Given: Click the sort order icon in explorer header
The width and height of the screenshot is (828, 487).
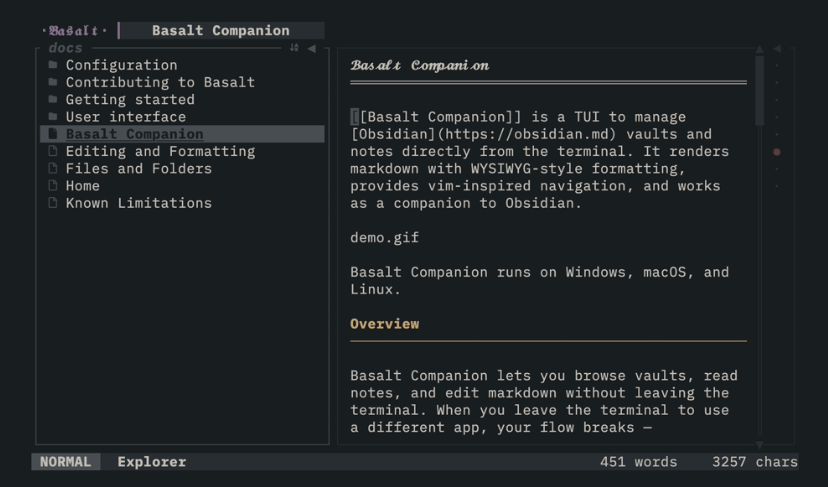Looking at the screenshot, I should click(x=294, y=48).
